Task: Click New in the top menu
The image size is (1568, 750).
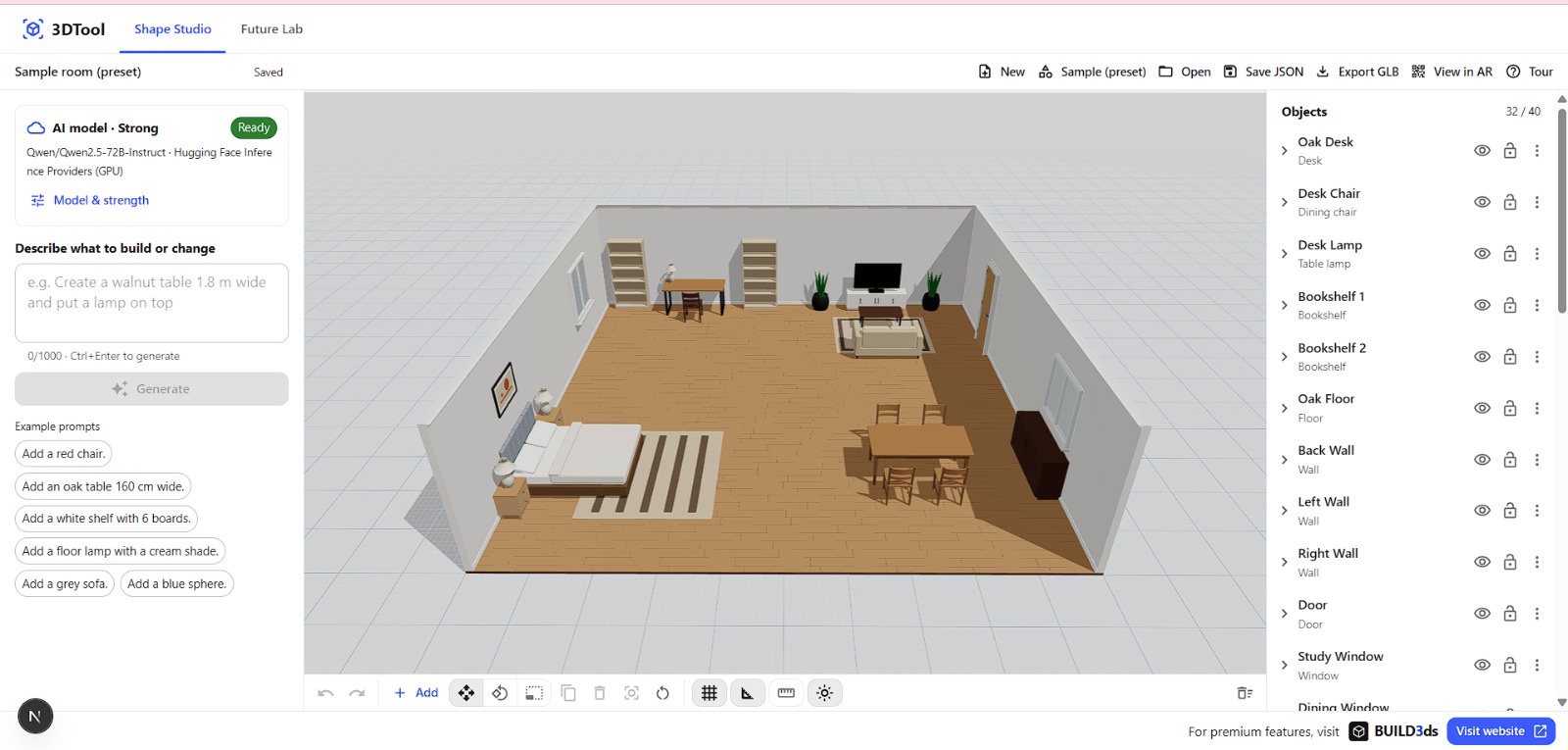Action: (1002, 72)
